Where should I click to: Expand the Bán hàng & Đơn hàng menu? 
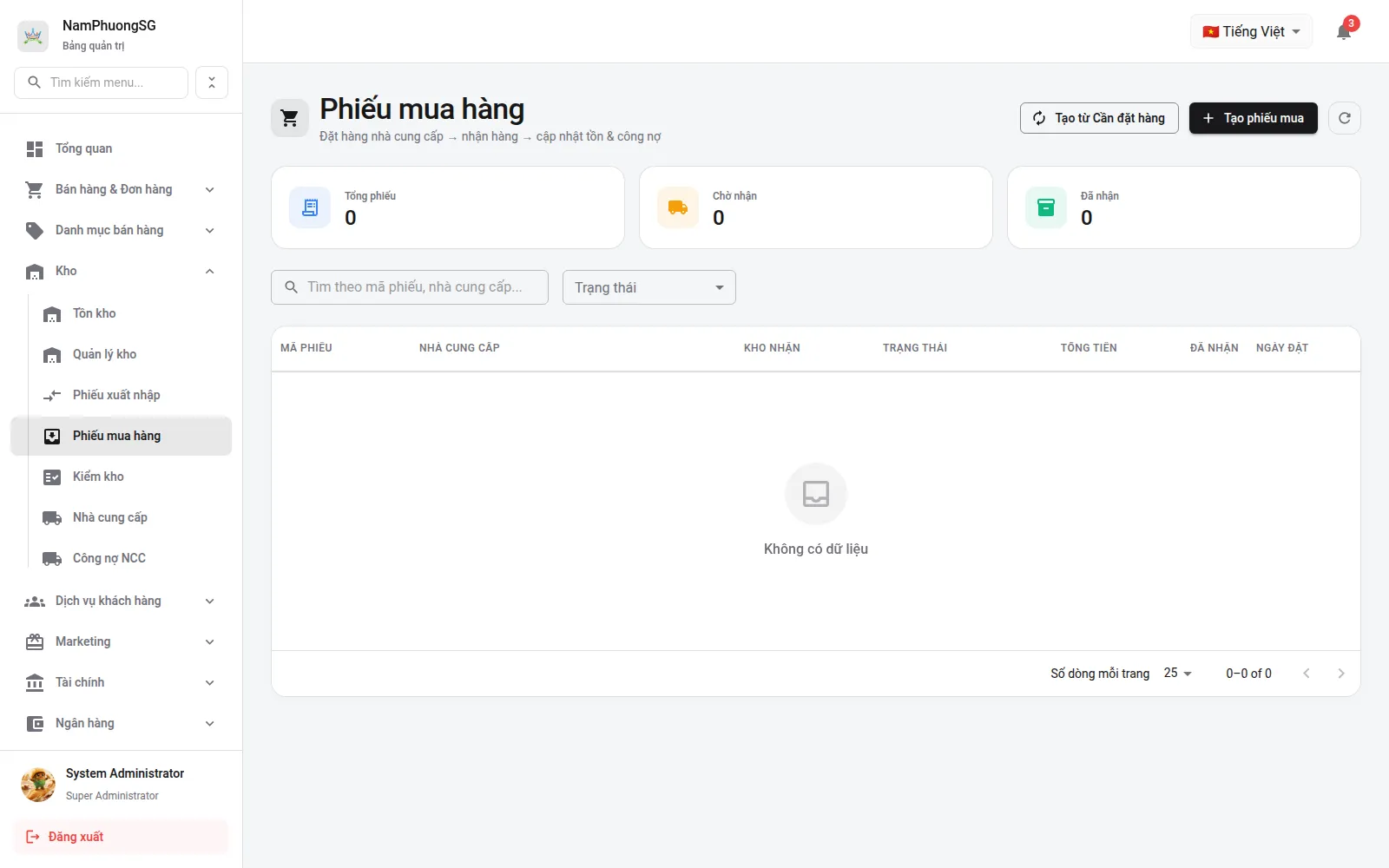click(x=121, y=189)
